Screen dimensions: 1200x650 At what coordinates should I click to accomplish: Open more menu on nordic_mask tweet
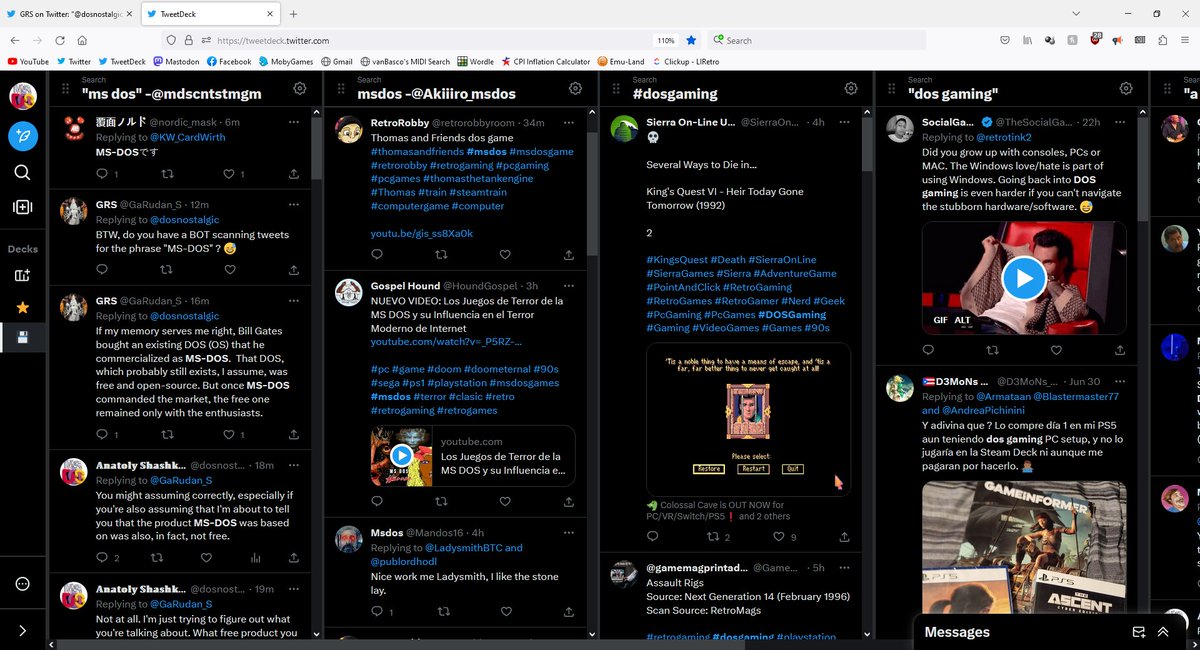[292, 122]
